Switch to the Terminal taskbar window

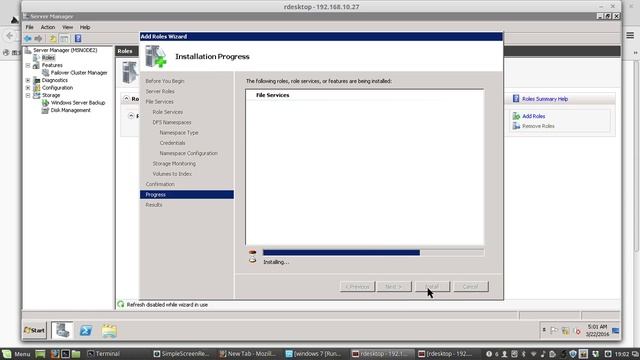coord(104,354)
